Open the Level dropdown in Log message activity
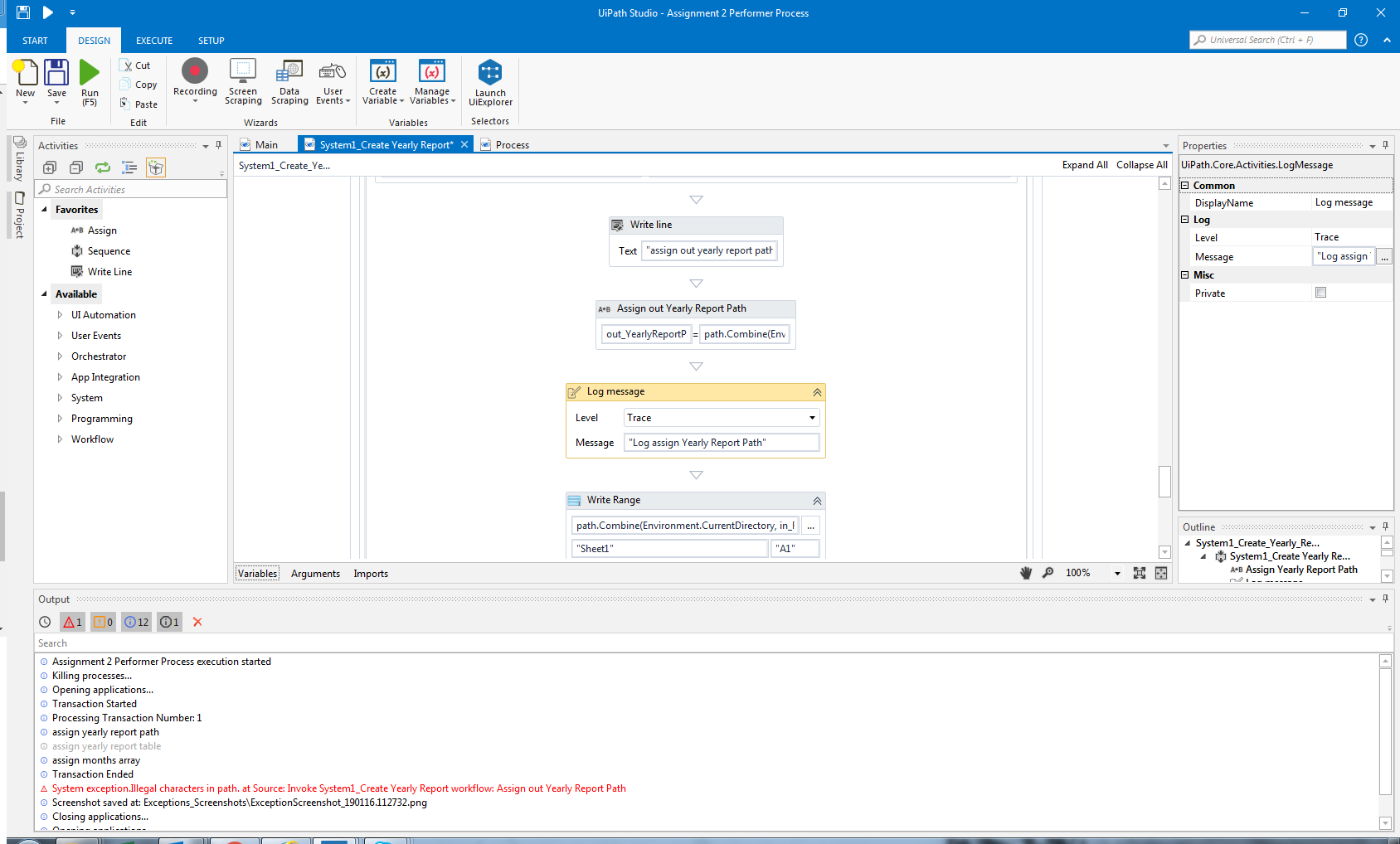This screenshot has height=844, width=1400. [x=811, y=417]
